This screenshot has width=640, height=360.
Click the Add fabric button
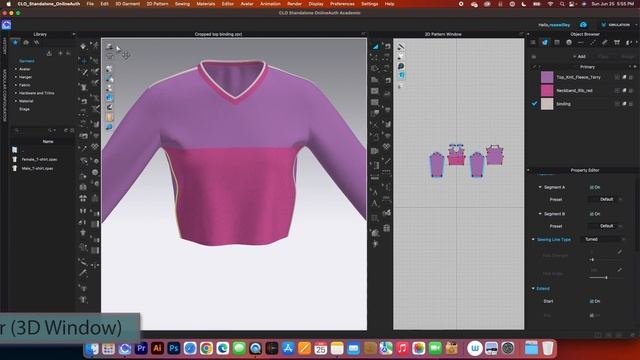click(x=579, y=56)
